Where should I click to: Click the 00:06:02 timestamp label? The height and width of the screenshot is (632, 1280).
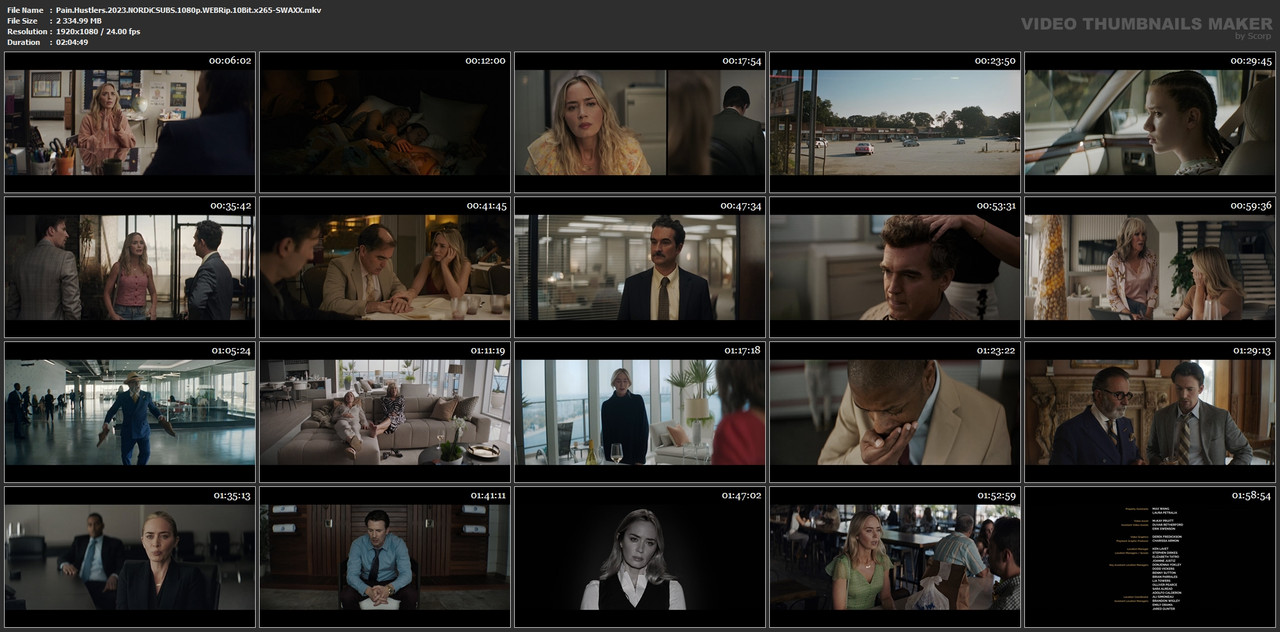(x=230, y=61)
